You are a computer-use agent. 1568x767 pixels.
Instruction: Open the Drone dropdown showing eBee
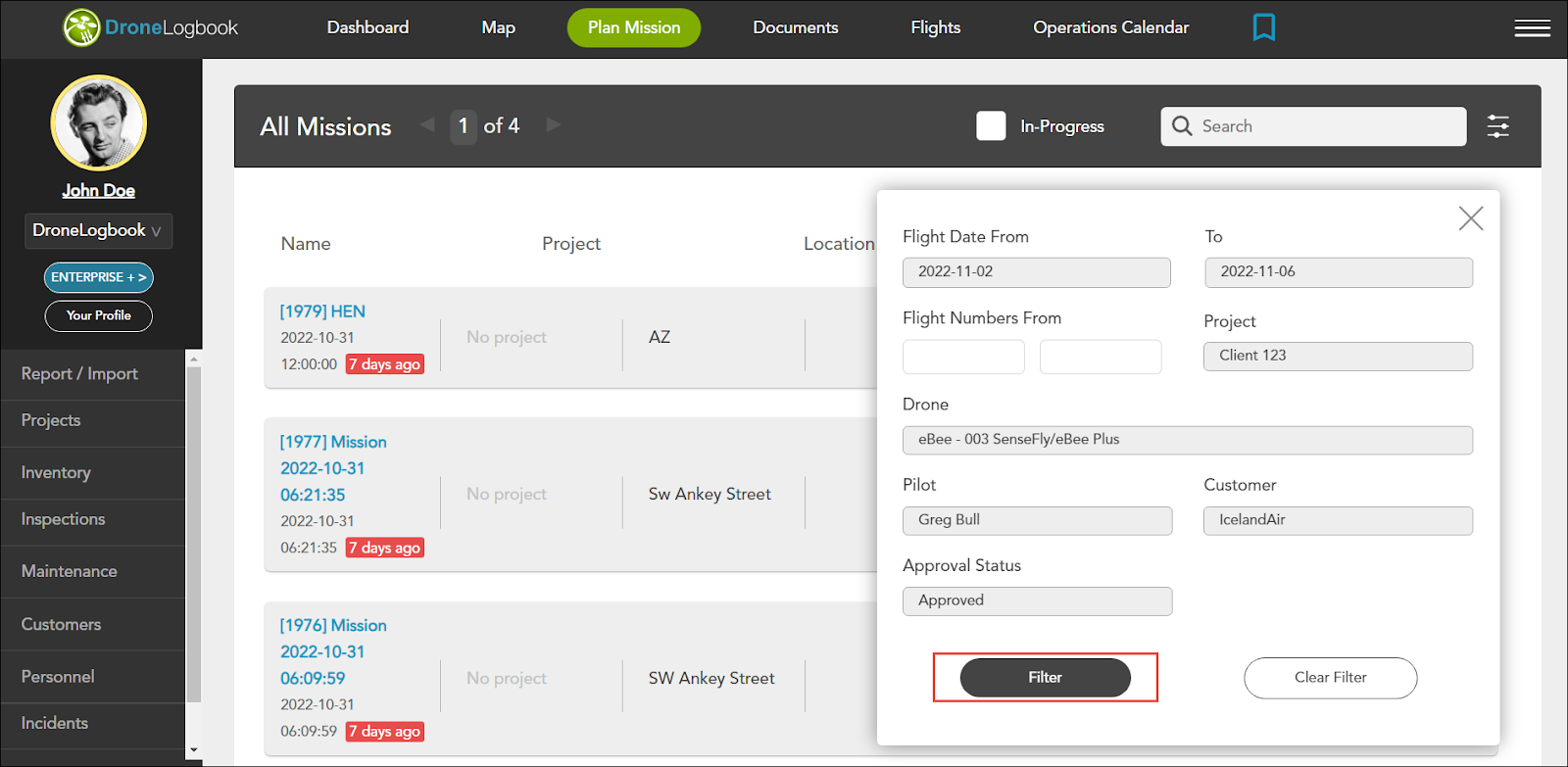click(x=1187, y=440)
